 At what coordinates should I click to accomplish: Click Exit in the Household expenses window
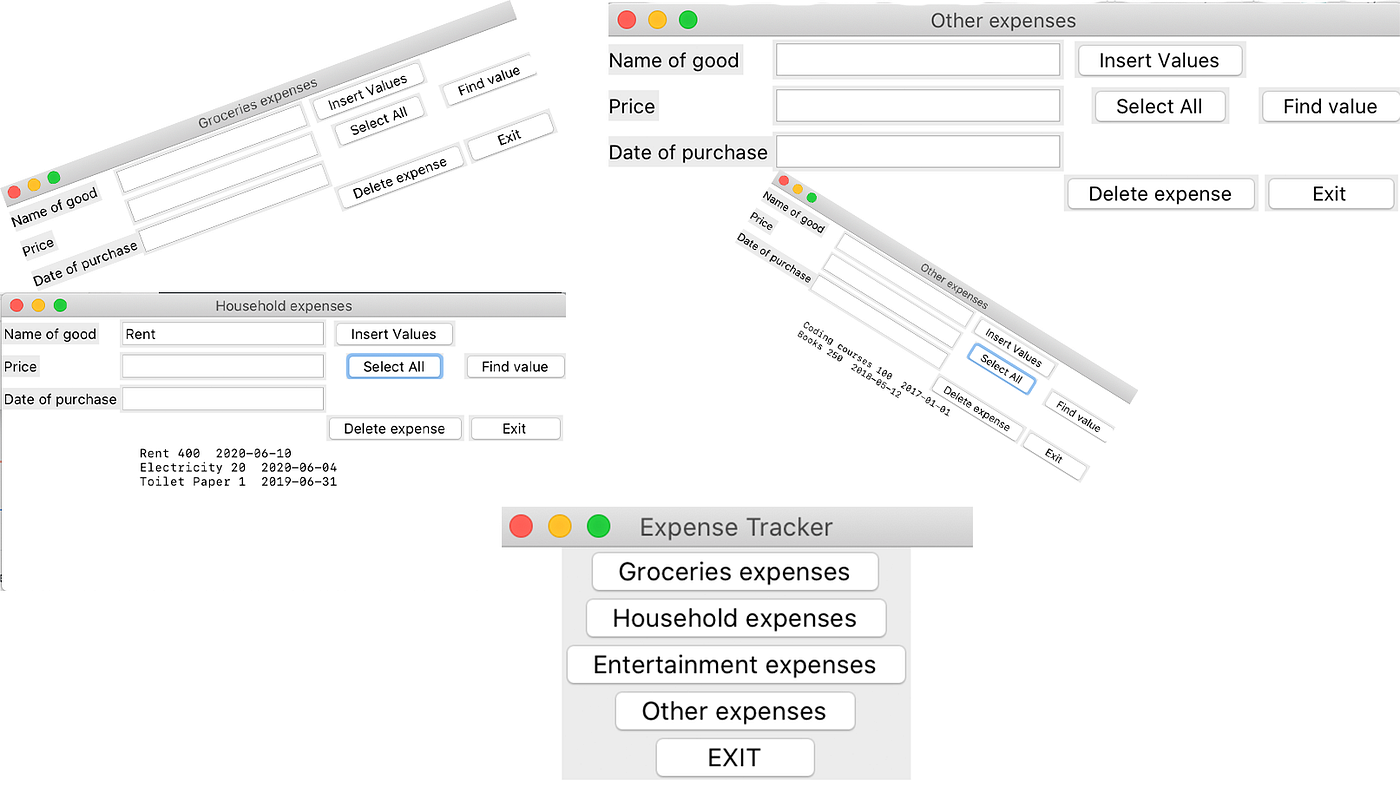515,428
